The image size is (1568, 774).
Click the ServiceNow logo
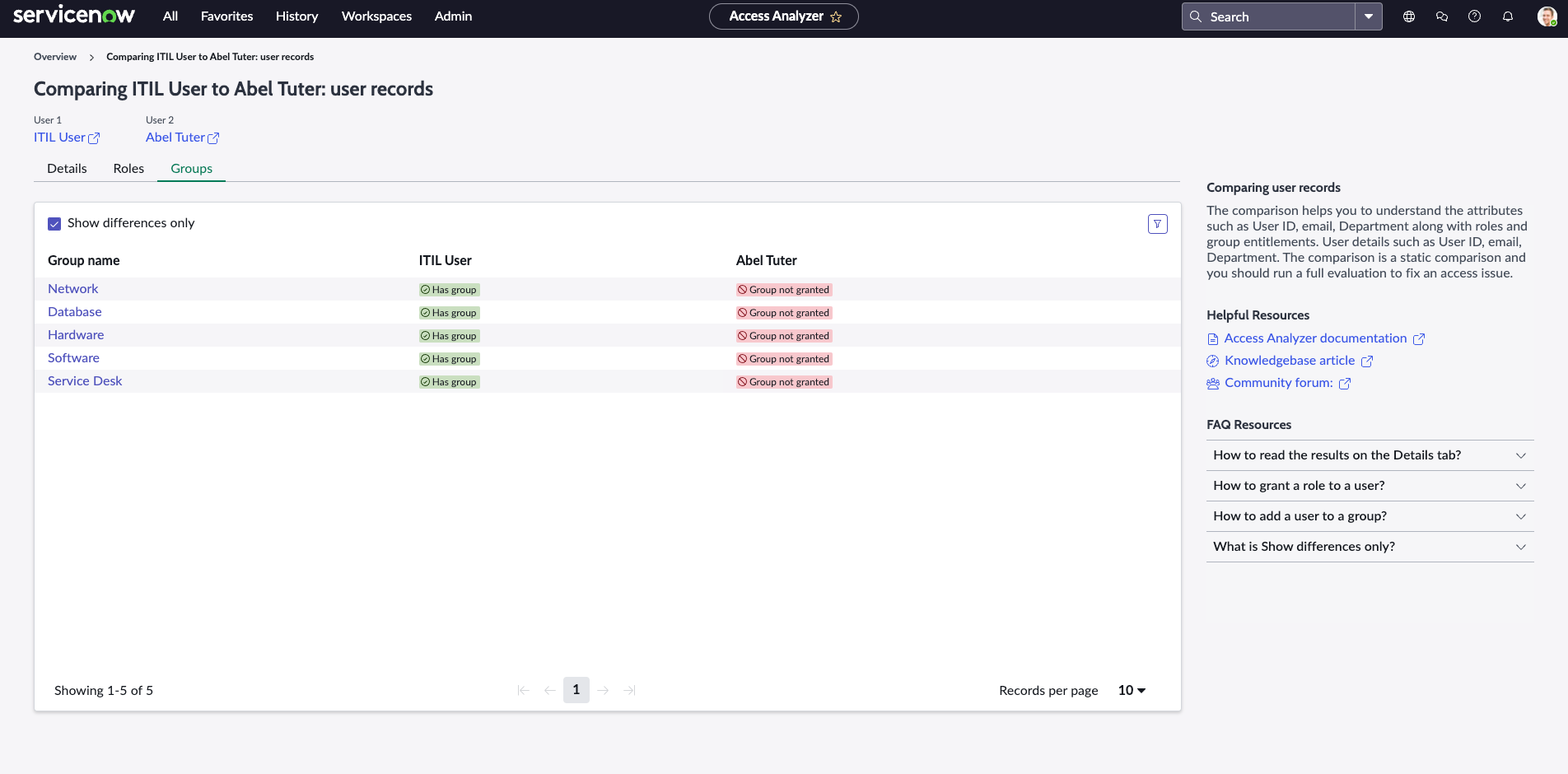tap(74, 16)
